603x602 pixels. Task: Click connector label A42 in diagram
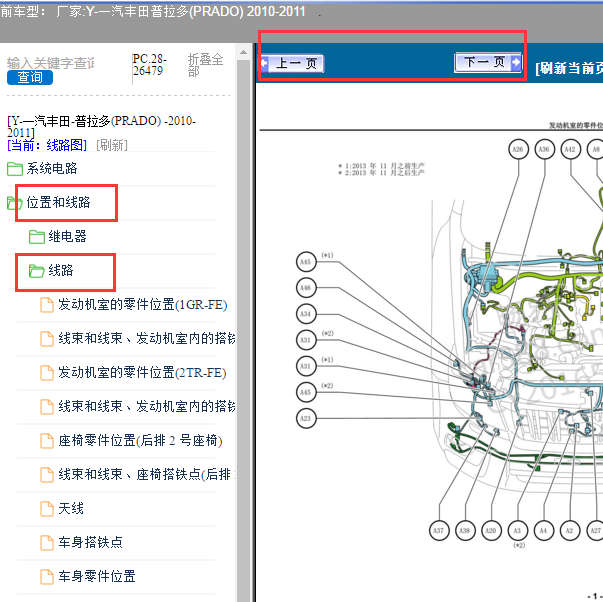(570, 149)
